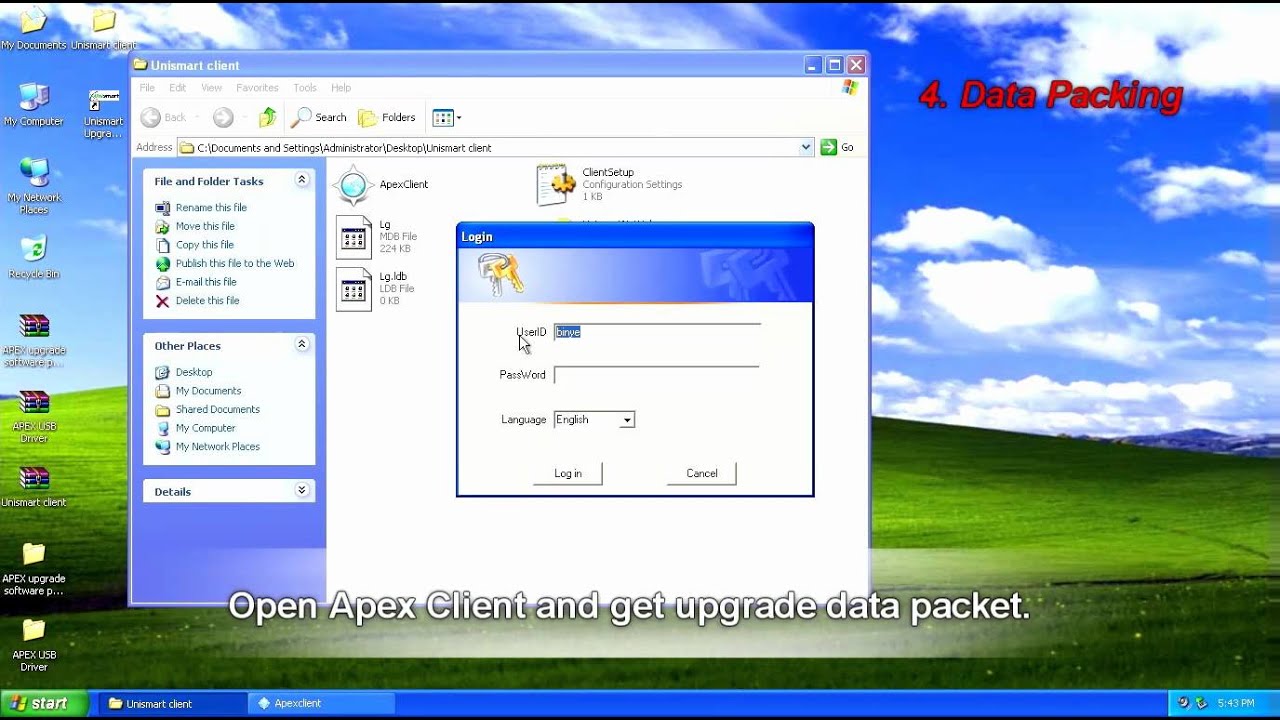The height and width of the screenshot is (720, 1280).
Task: Switch to Apexclient taskbar button
Action: (x=322, y=704)
